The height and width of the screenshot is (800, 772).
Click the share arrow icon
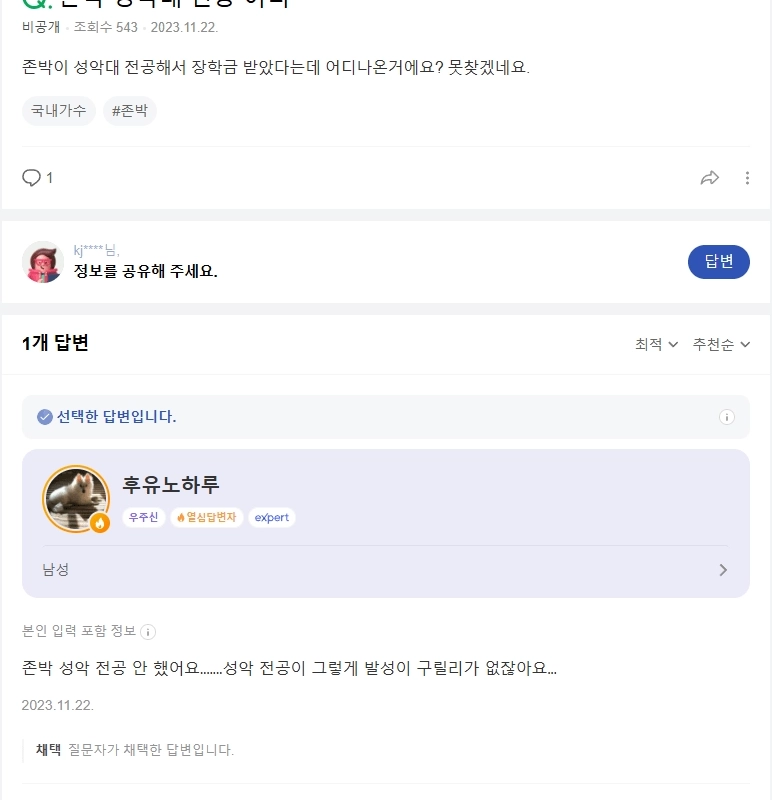point(710,178)
